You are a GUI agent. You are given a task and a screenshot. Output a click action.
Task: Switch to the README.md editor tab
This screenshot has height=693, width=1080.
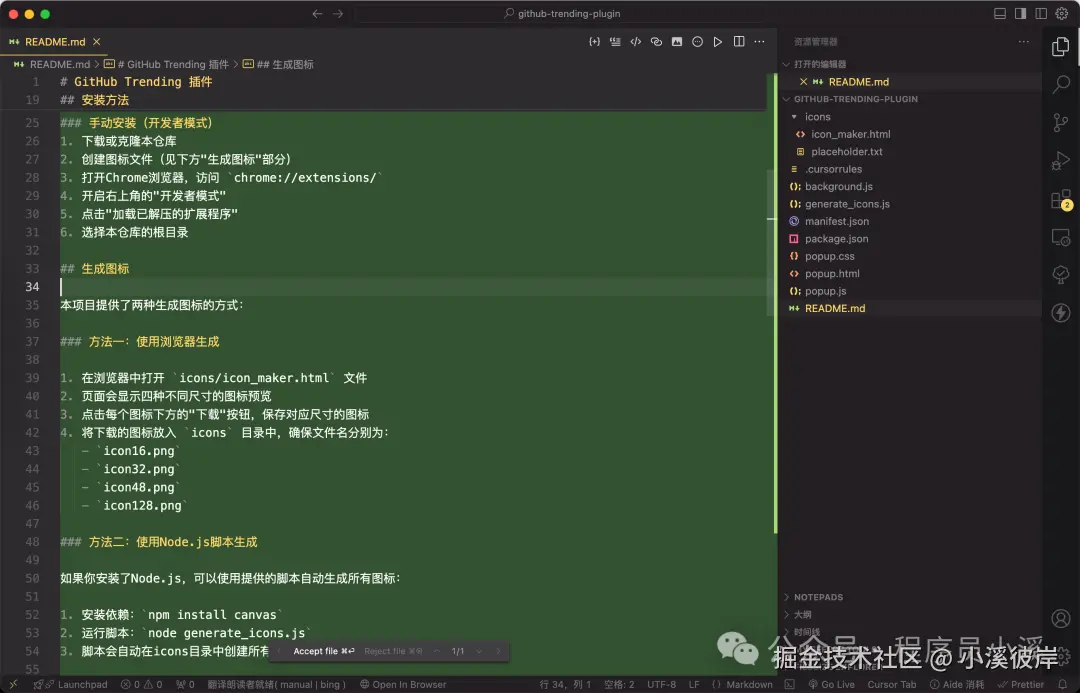point(54,41)
